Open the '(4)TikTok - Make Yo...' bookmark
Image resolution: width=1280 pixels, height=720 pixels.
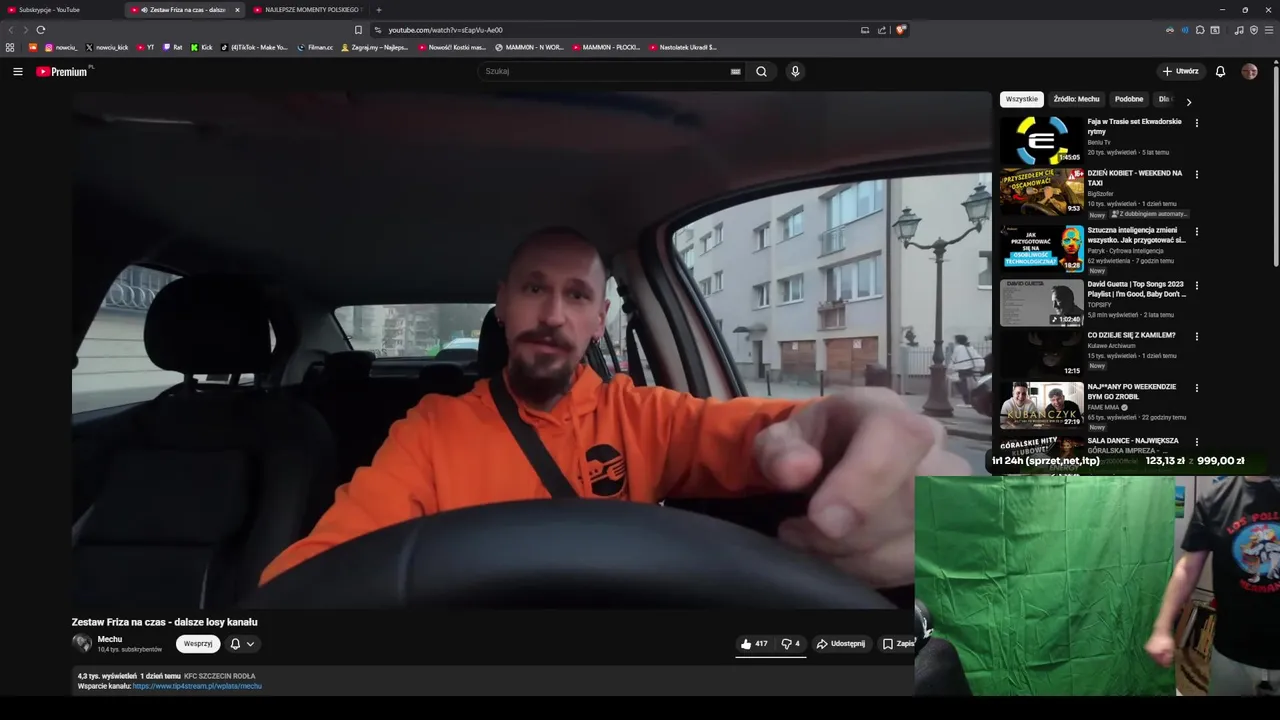tap(254, 47)
